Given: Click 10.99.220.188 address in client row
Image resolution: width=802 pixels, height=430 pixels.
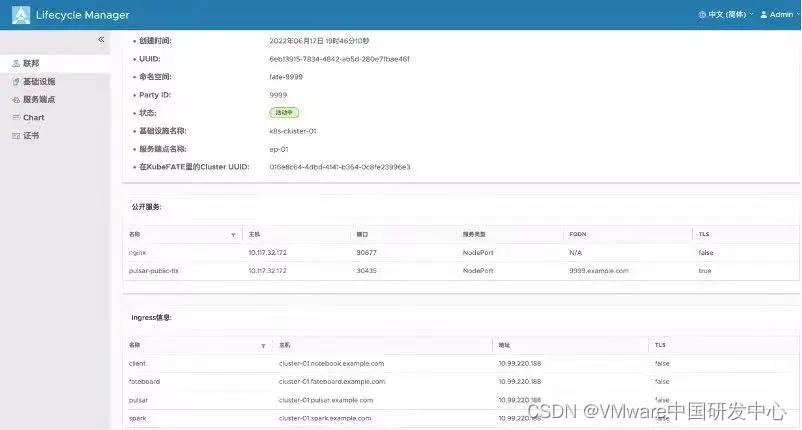Looking at the screenshot, I should pyautogui.click(x=520, y=364).
